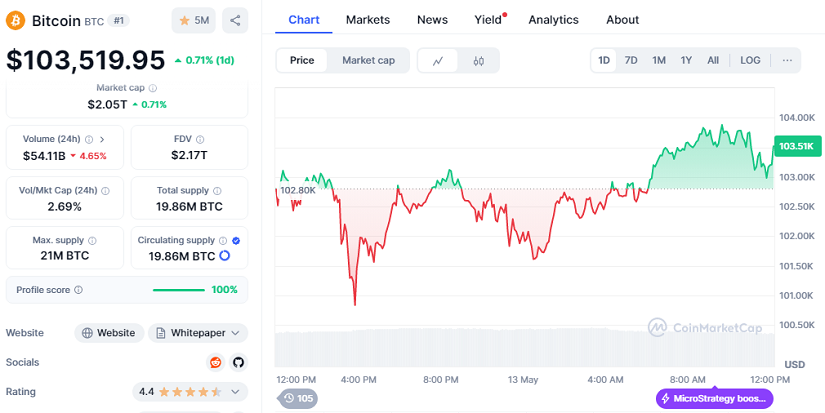Click the Profile score progress bar

coord(180,290)
